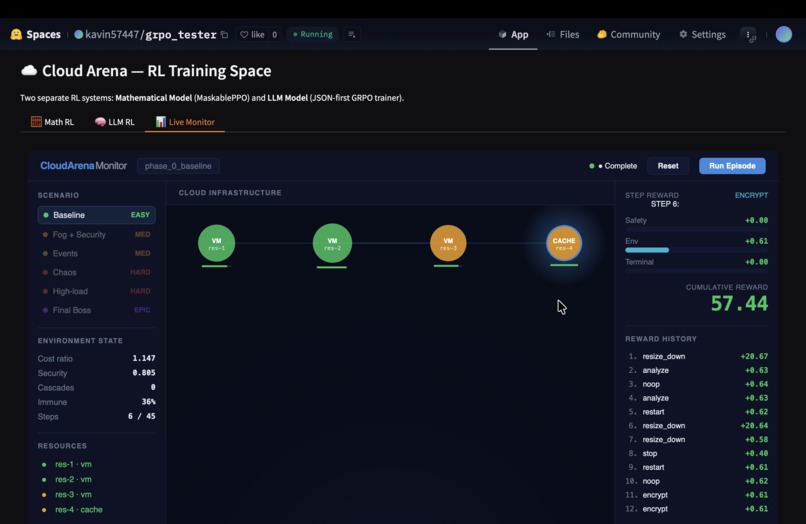806x524 pixels.
Task: Click the like count 0
Action: [x=274, y=34]
